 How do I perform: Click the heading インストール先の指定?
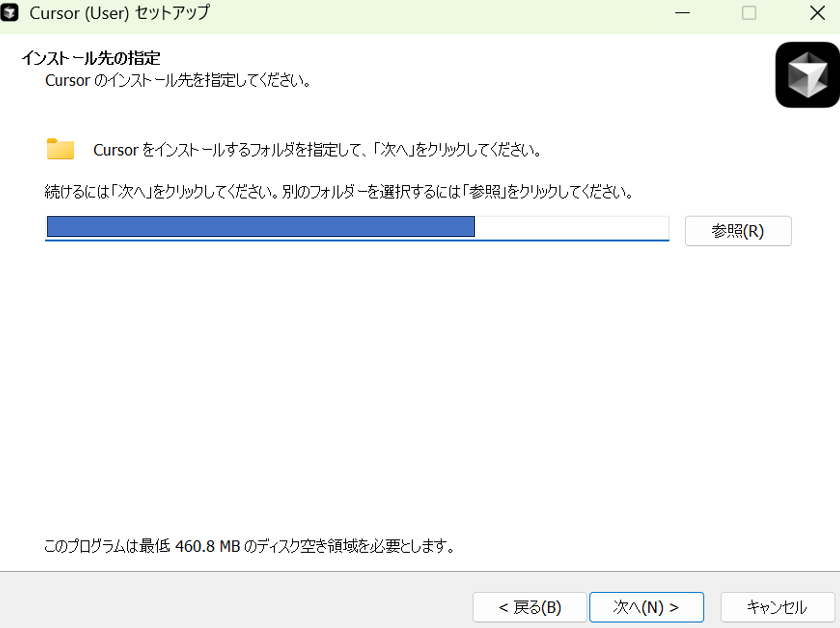point(91,58)
